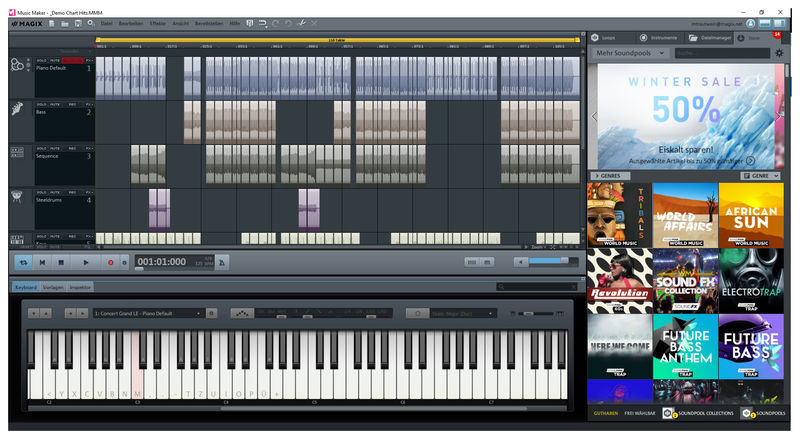Viewport: 800px width, 439px height.
Task: Open the Future Bass Anthem soundpool thumbnail
Action: pos(685,346)
